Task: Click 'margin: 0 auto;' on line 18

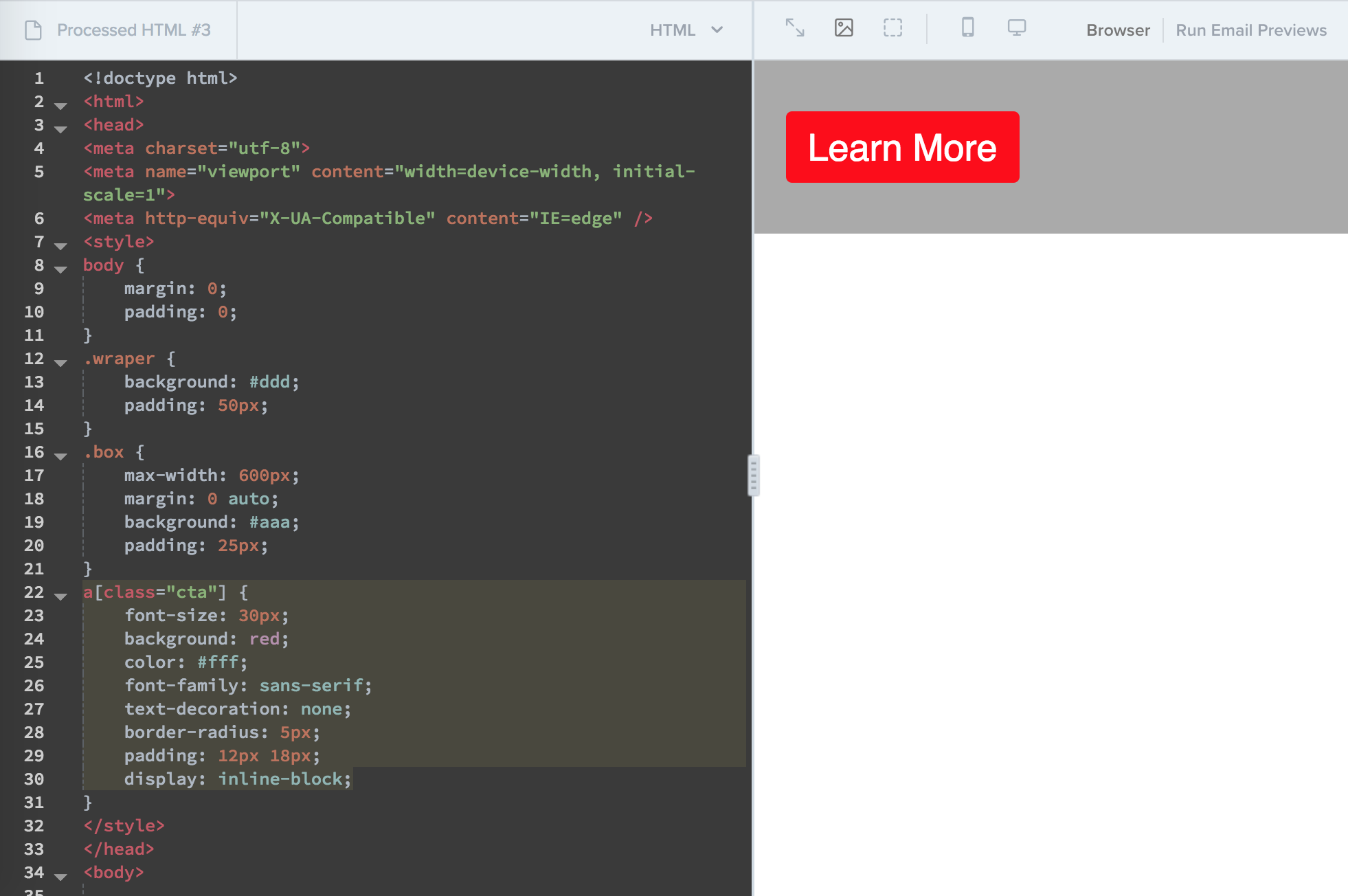Action: point(201,499)
